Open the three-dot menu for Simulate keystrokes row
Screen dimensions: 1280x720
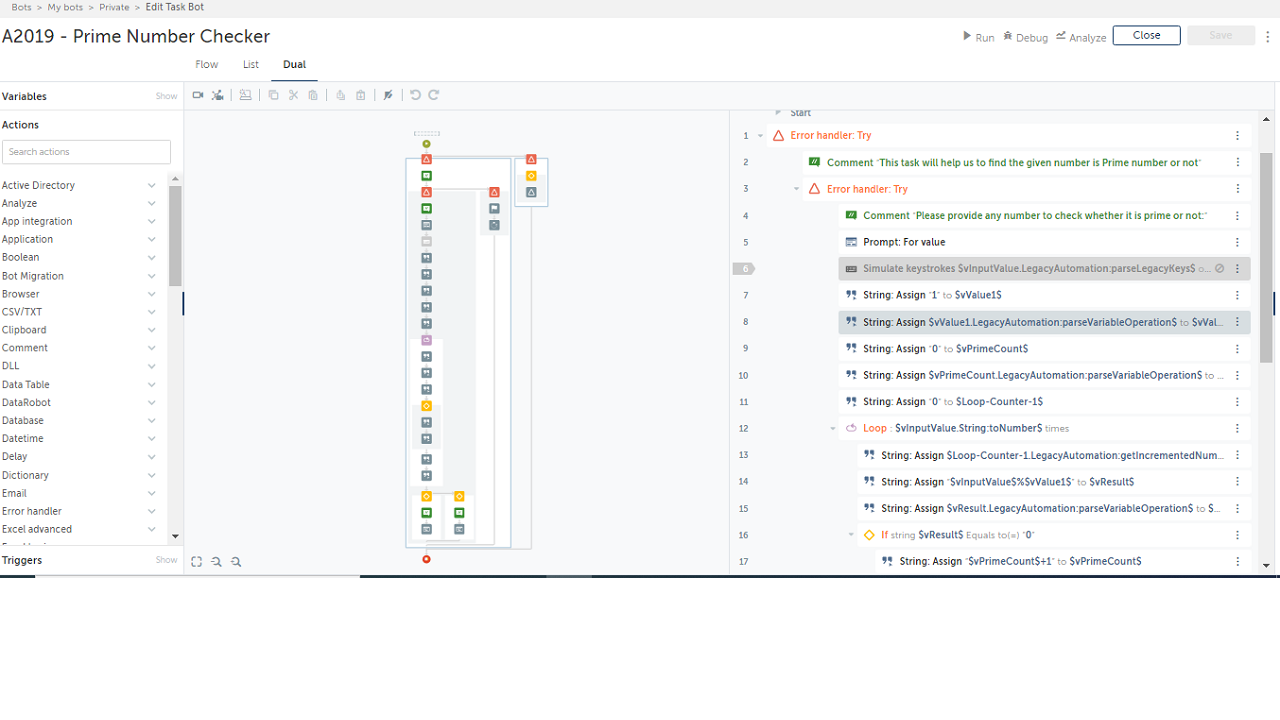[x=1237, y=269]
